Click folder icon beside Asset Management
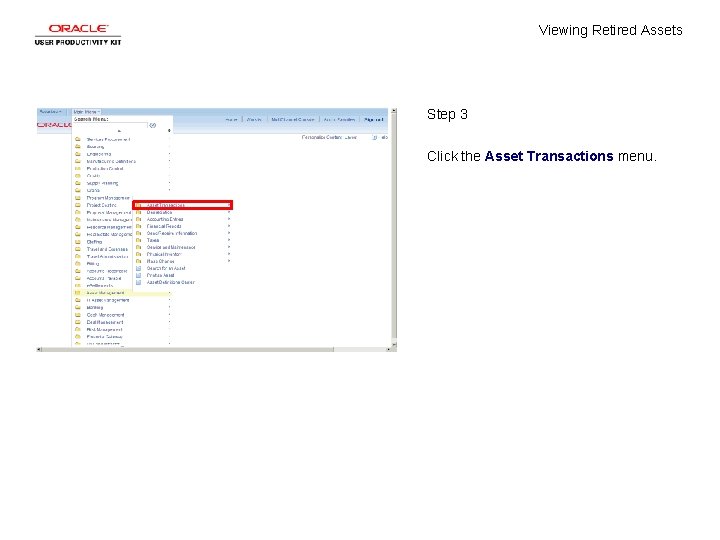The height and width of the screenshot is (540, 720). (x=78, y=293)
